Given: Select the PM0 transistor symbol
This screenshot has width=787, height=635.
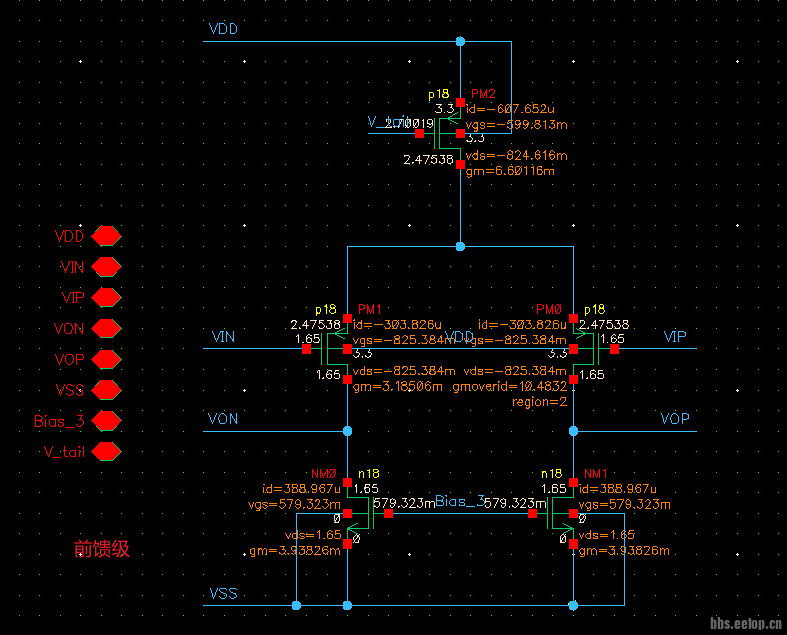Looking at the screenshot, I should (x=592, y=349).
